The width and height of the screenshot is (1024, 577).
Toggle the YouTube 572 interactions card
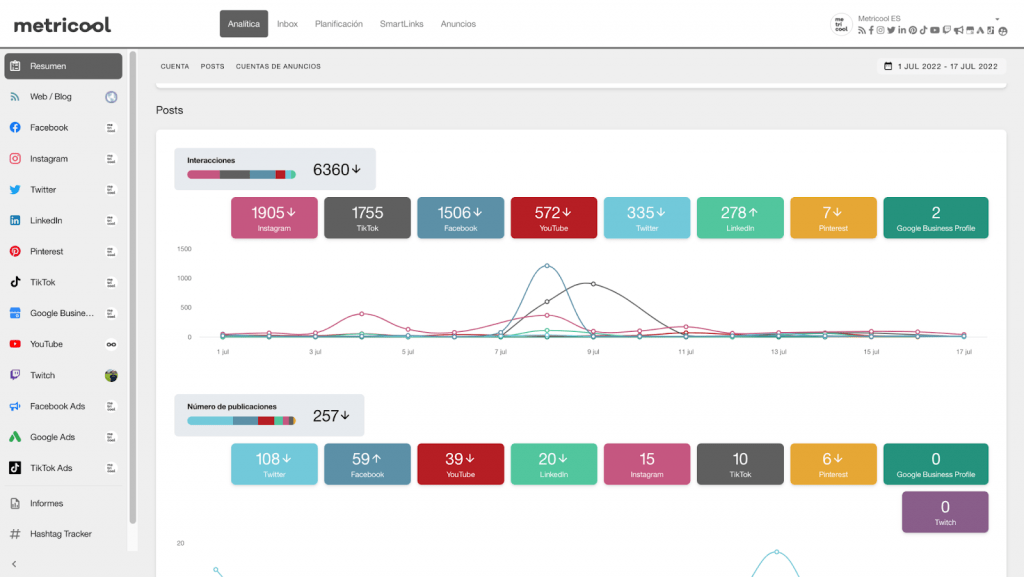coord(554,218)
